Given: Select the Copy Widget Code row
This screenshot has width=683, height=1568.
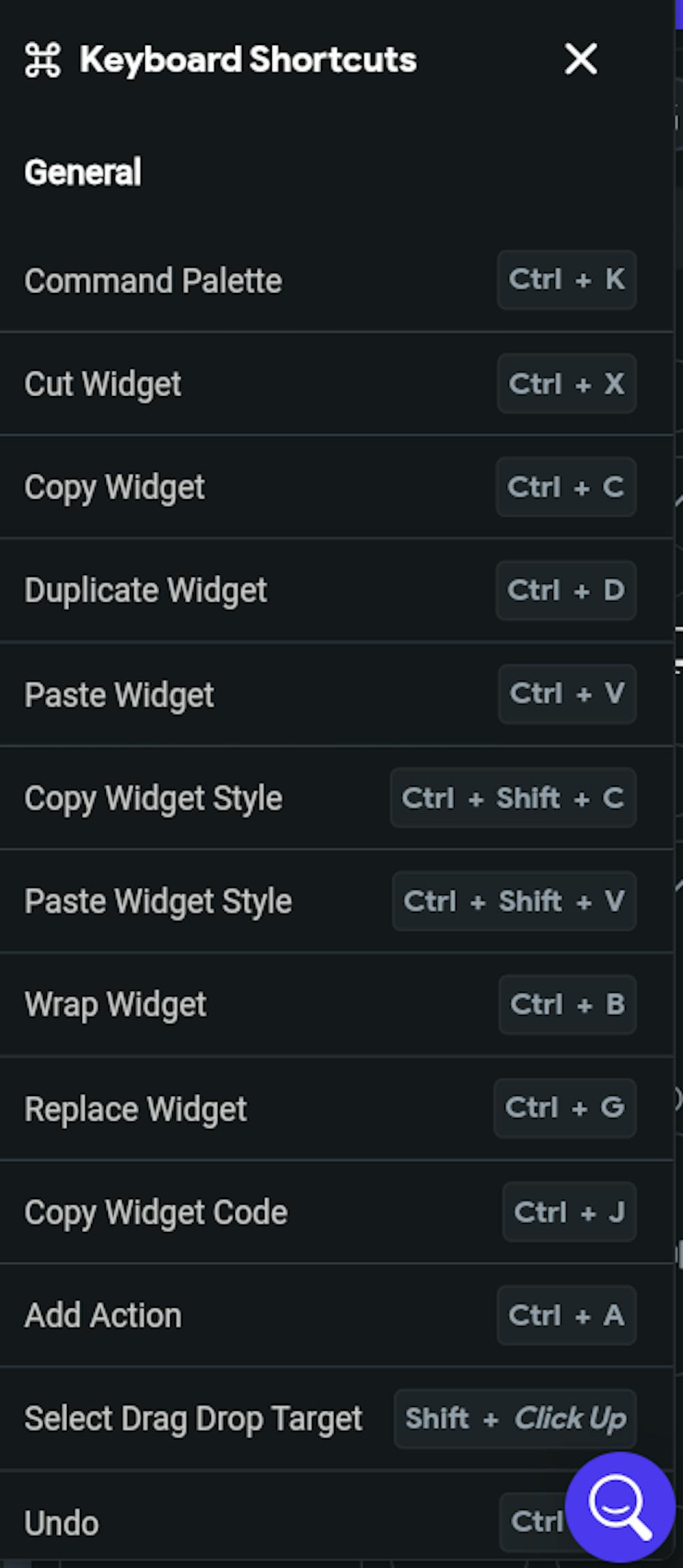Looking at the screenshot, I should coord(156,1212).
